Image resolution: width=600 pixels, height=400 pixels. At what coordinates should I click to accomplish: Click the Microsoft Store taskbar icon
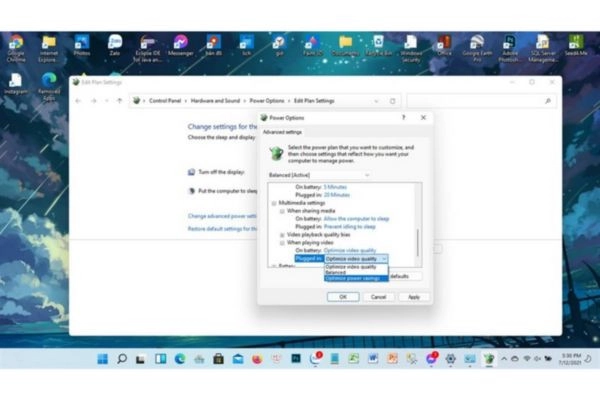(218, 359)
